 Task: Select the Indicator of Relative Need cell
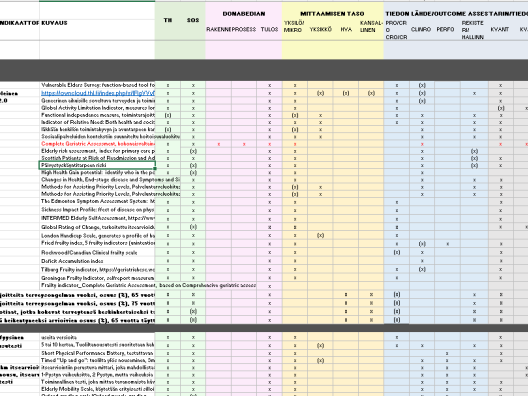tap(97, 122)
